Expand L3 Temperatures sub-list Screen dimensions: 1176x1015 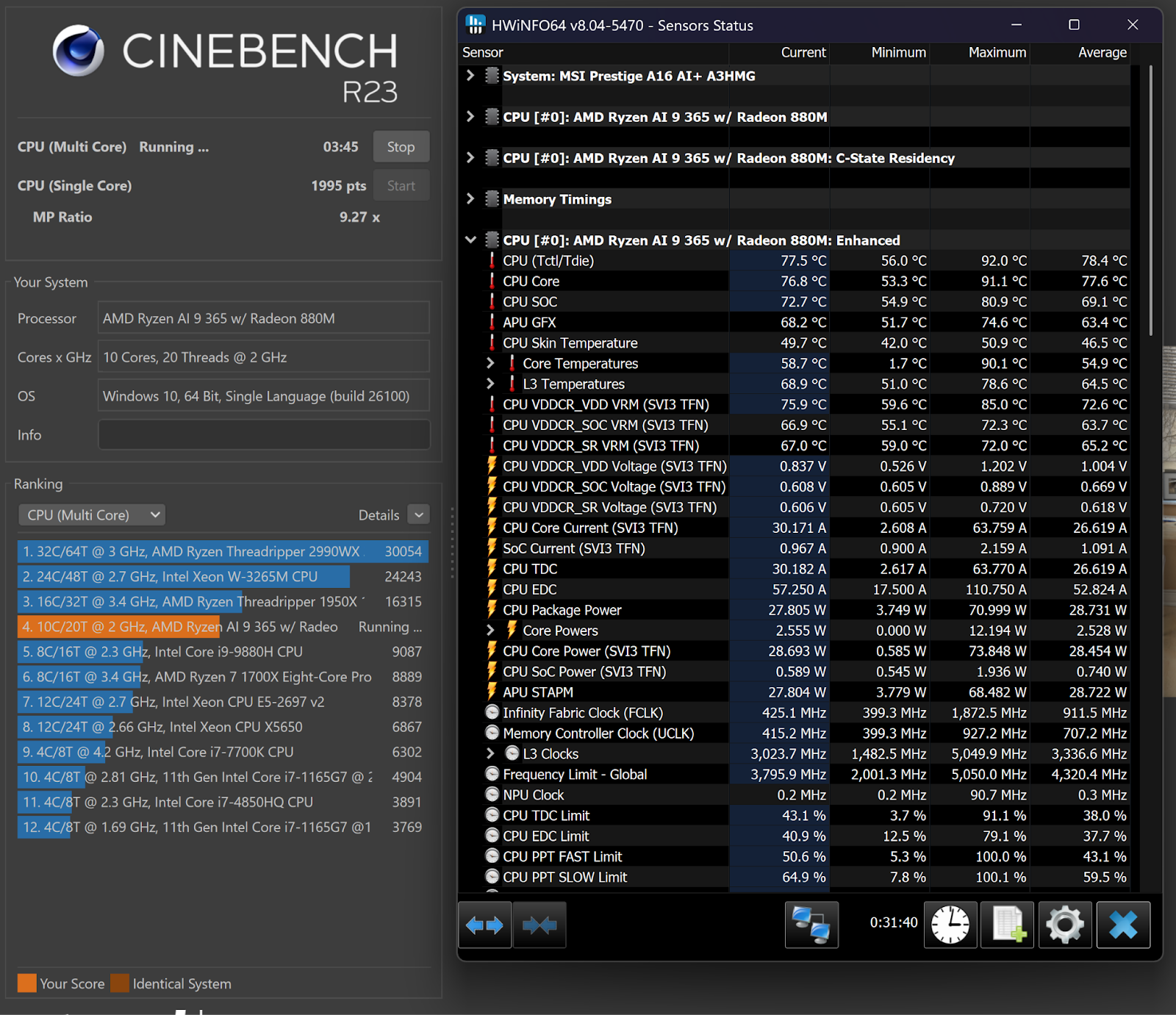[x=490, y=384]
